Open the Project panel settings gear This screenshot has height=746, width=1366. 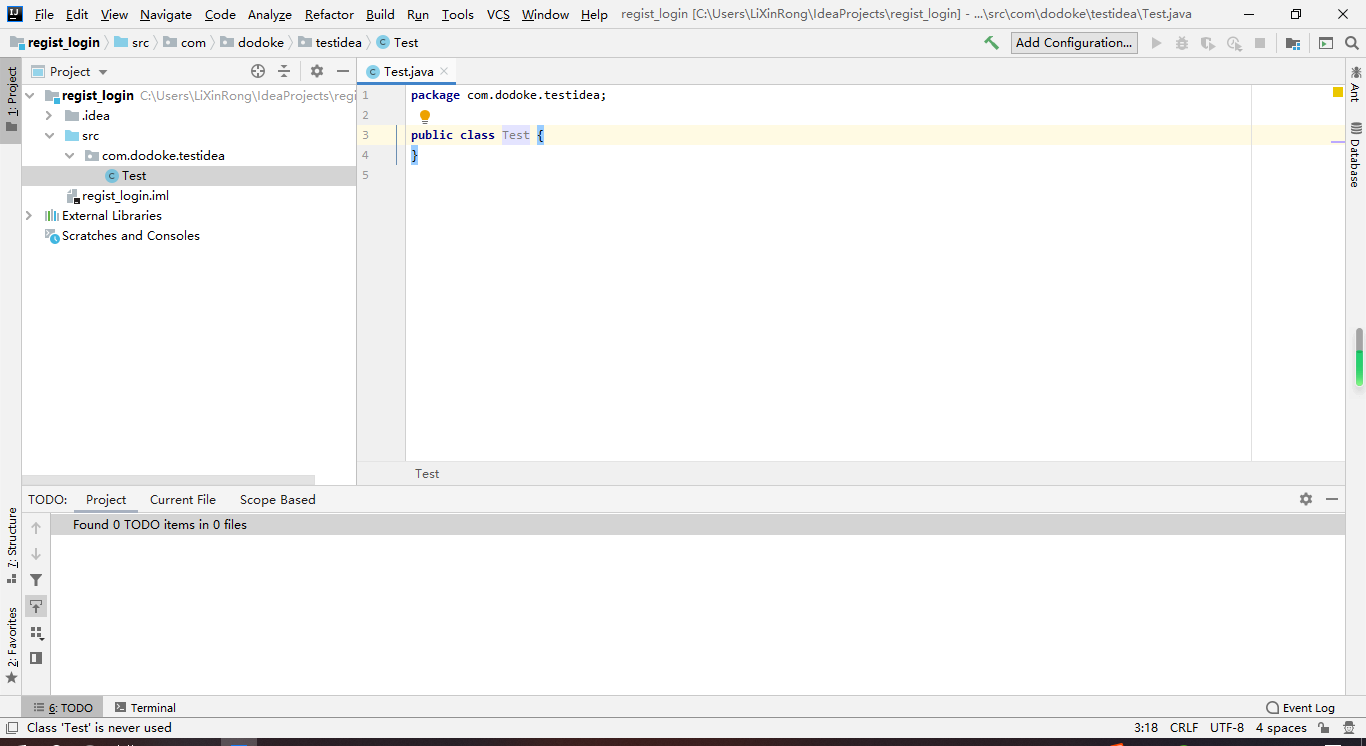click(x=317, y=71)
